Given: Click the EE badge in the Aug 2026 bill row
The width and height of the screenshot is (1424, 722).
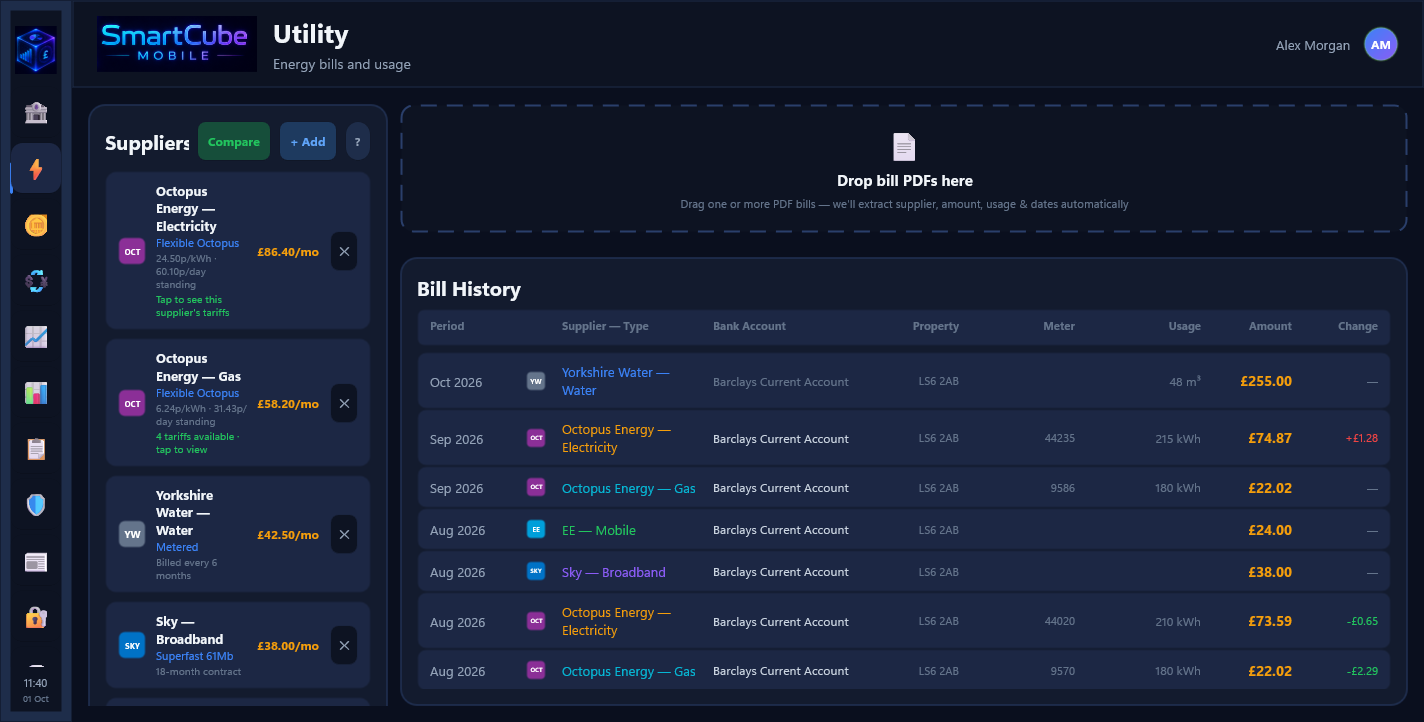Looking at the screenshot, I should 536,530.
